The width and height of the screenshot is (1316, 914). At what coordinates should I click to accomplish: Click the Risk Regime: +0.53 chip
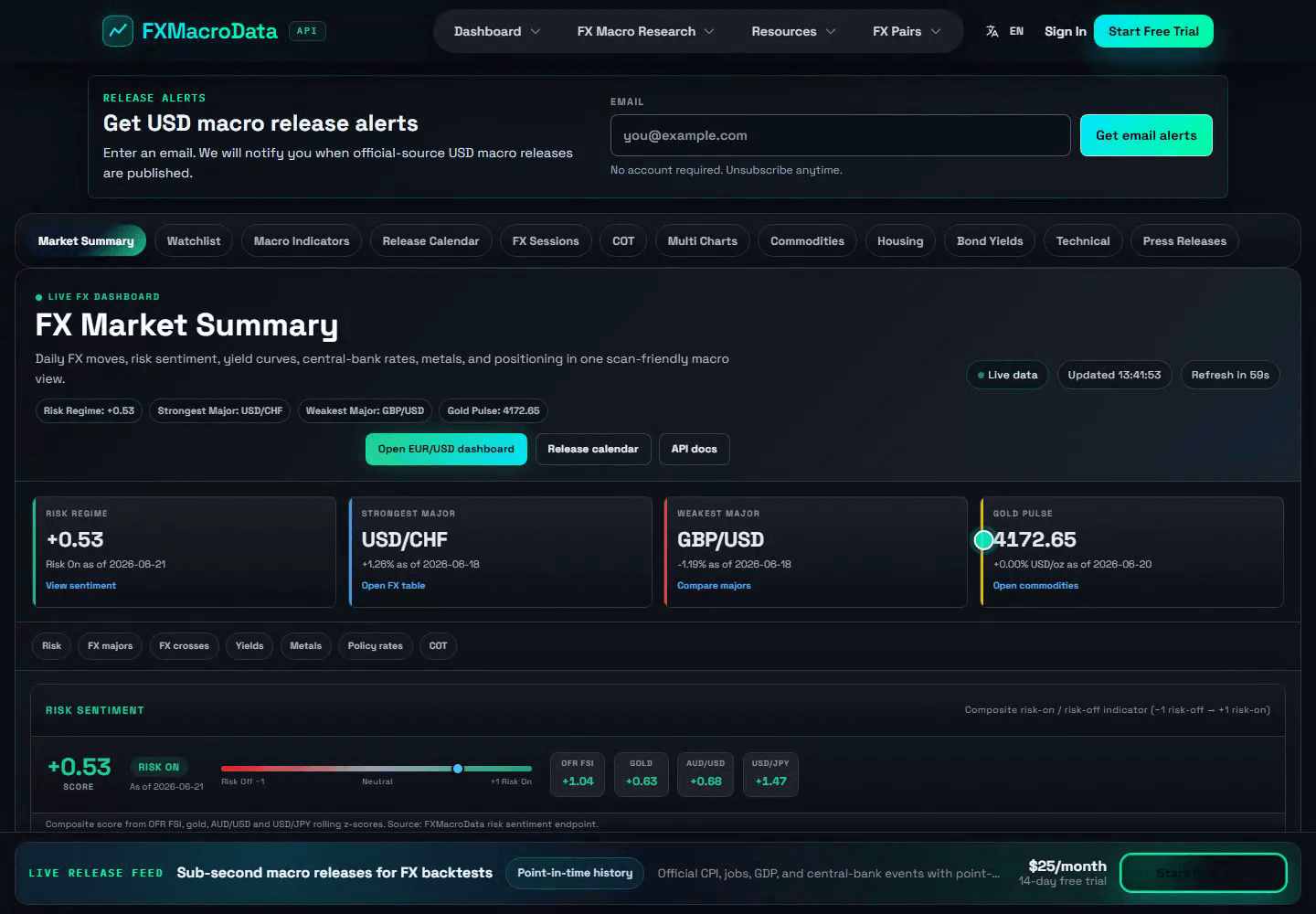click(89, 411)
